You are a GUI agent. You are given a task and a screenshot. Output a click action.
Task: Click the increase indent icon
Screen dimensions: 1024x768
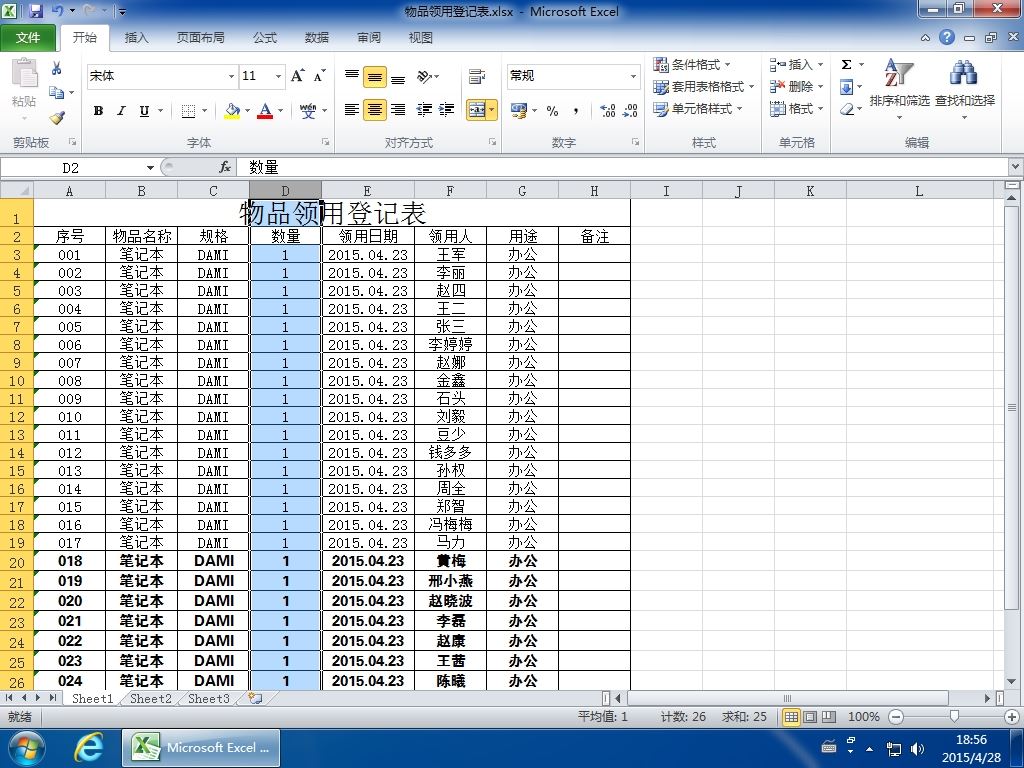point(447,110)
